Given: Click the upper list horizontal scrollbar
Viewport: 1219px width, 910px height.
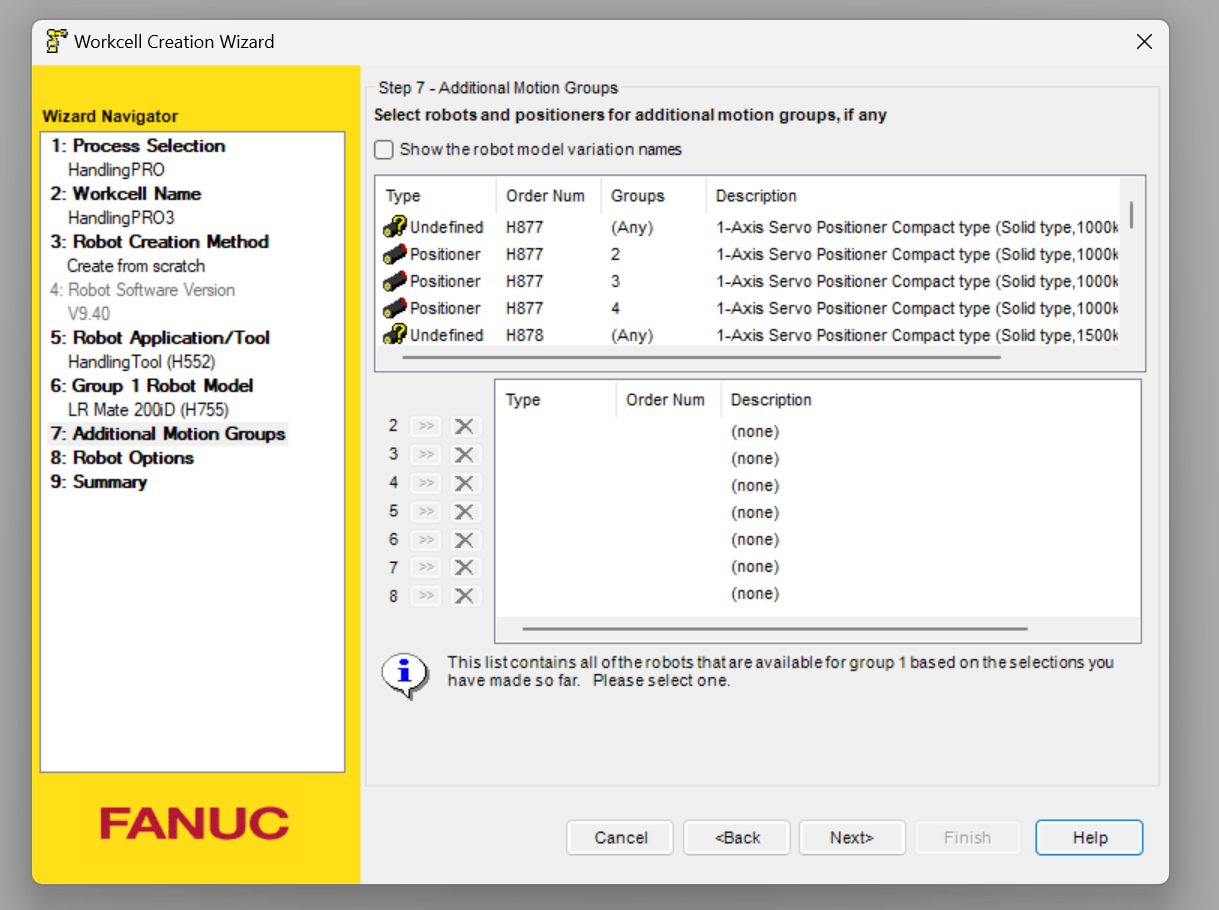Looking at the screenshot, I should click(701, 356).
